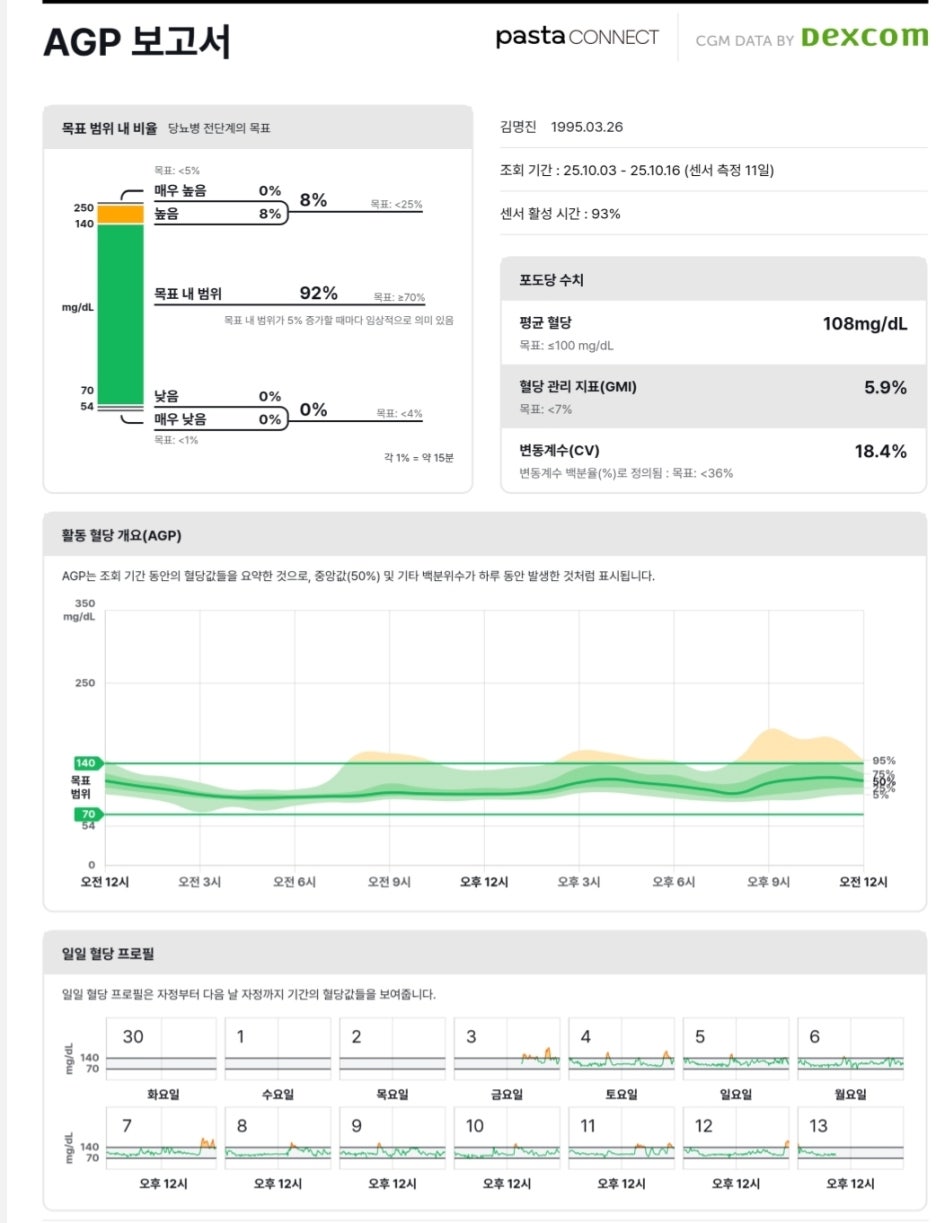Click the Pasta Connect logo
This screenshot has height=1223, width=936.
coord(577,38)
